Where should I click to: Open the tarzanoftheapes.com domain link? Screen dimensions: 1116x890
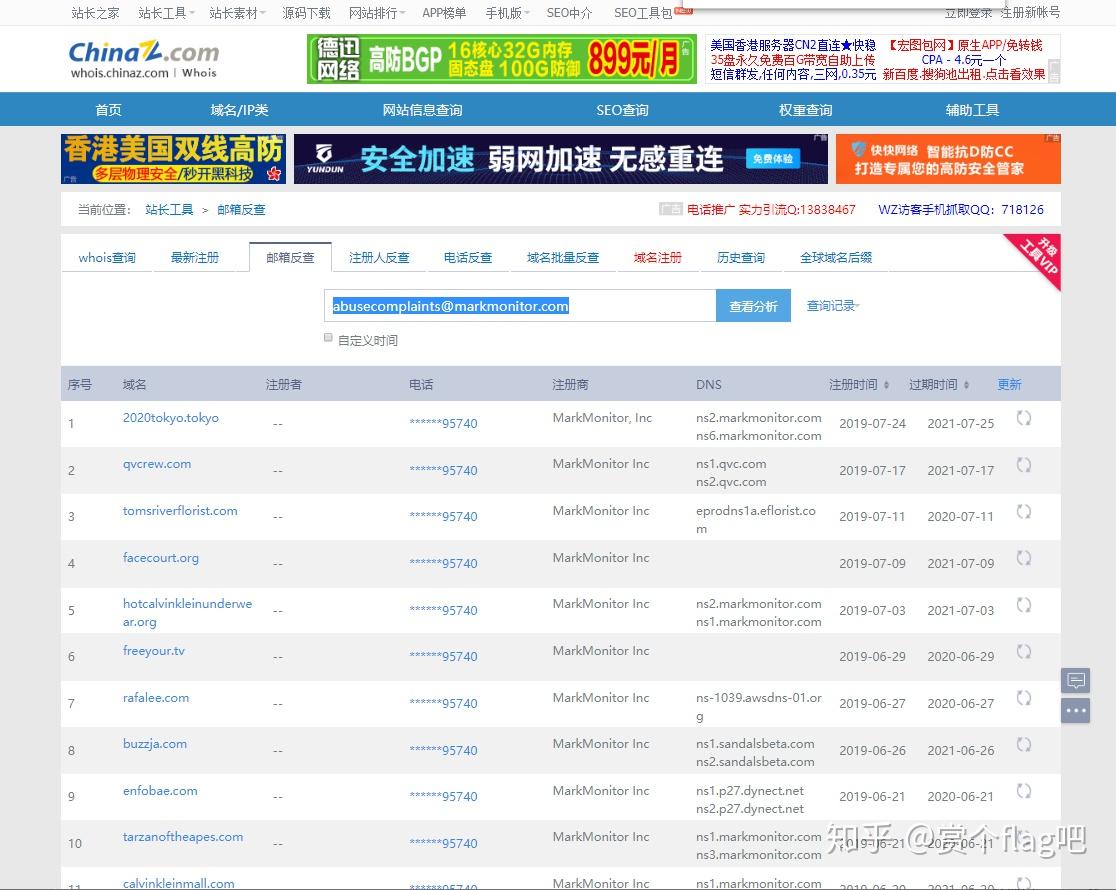pos(183,837)
